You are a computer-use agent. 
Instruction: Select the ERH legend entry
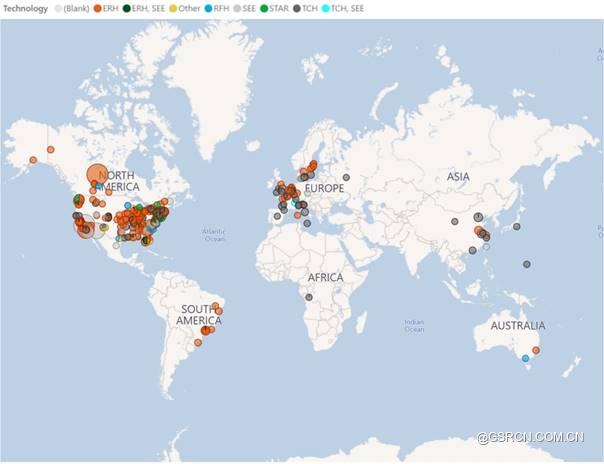pos(107,8)
